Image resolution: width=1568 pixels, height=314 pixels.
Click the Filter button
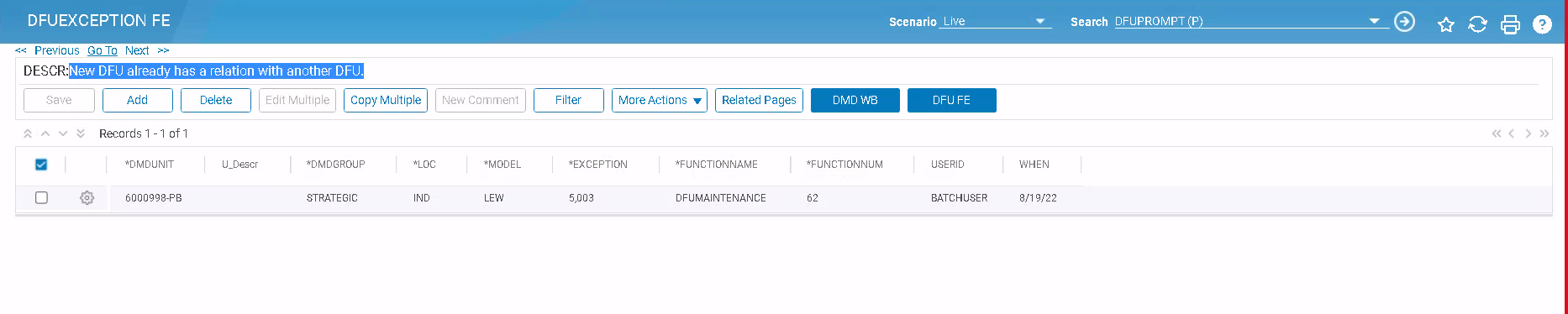tap(569, 100)
